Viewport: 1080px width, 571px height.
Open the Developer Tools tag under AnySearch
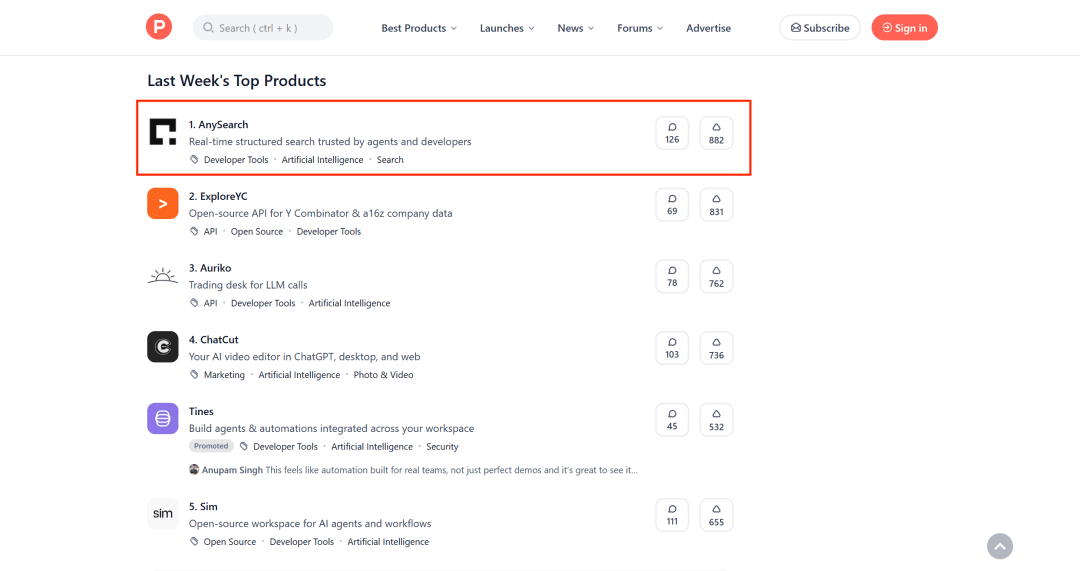[236, 160]
